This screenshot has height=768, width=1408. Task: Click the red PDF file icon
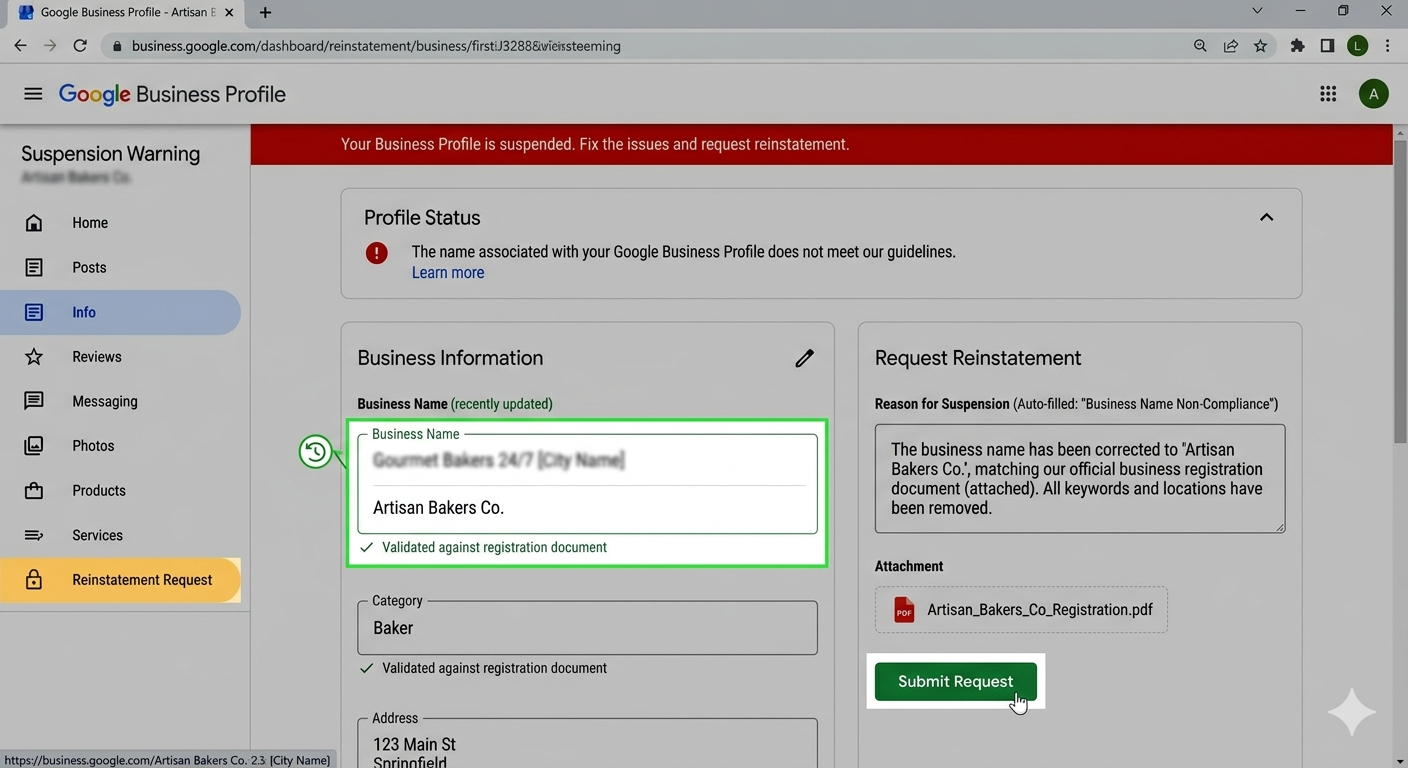coord(904,610)
